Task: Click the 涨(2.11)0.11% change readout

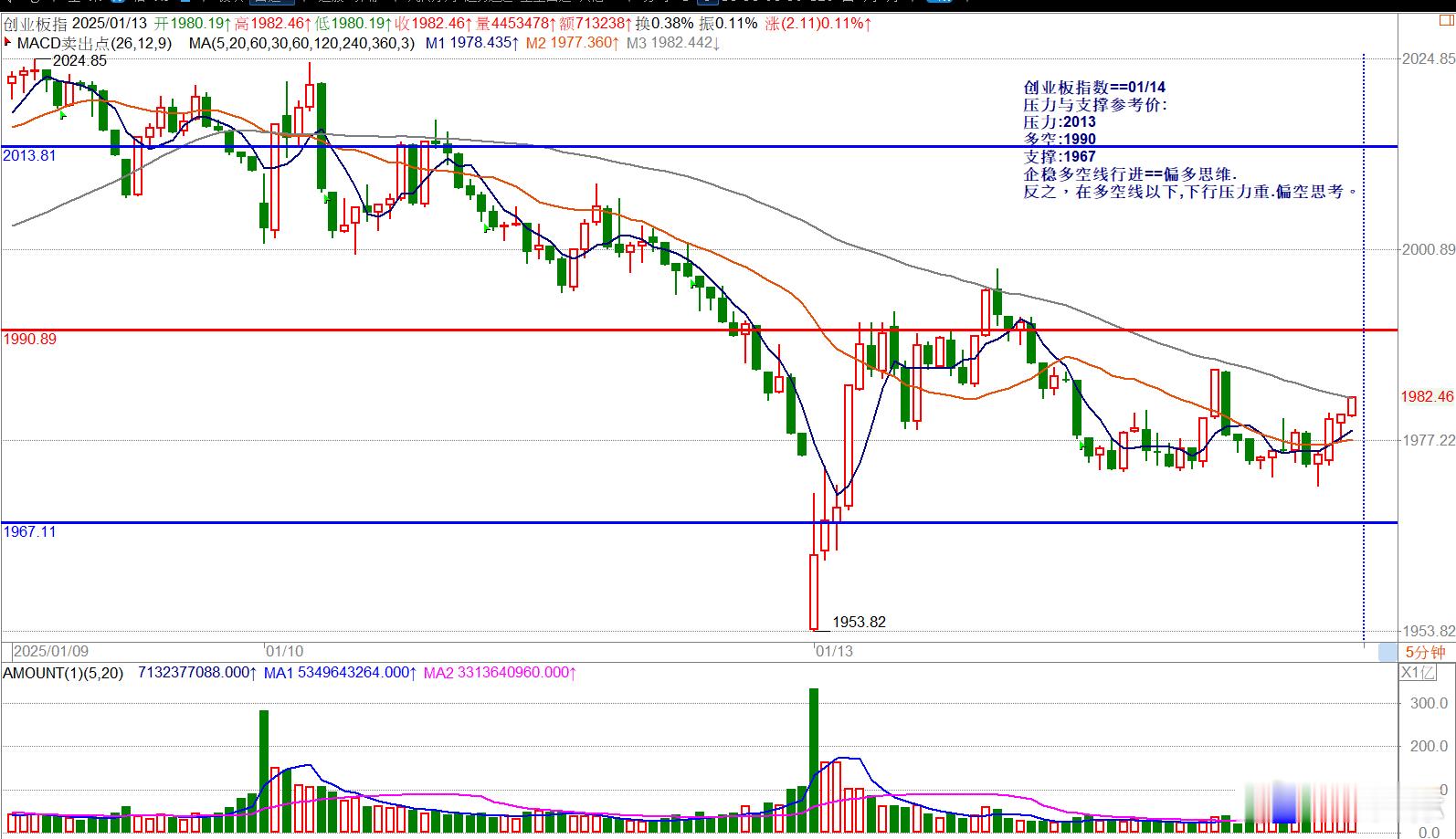Action: point(818,24)
